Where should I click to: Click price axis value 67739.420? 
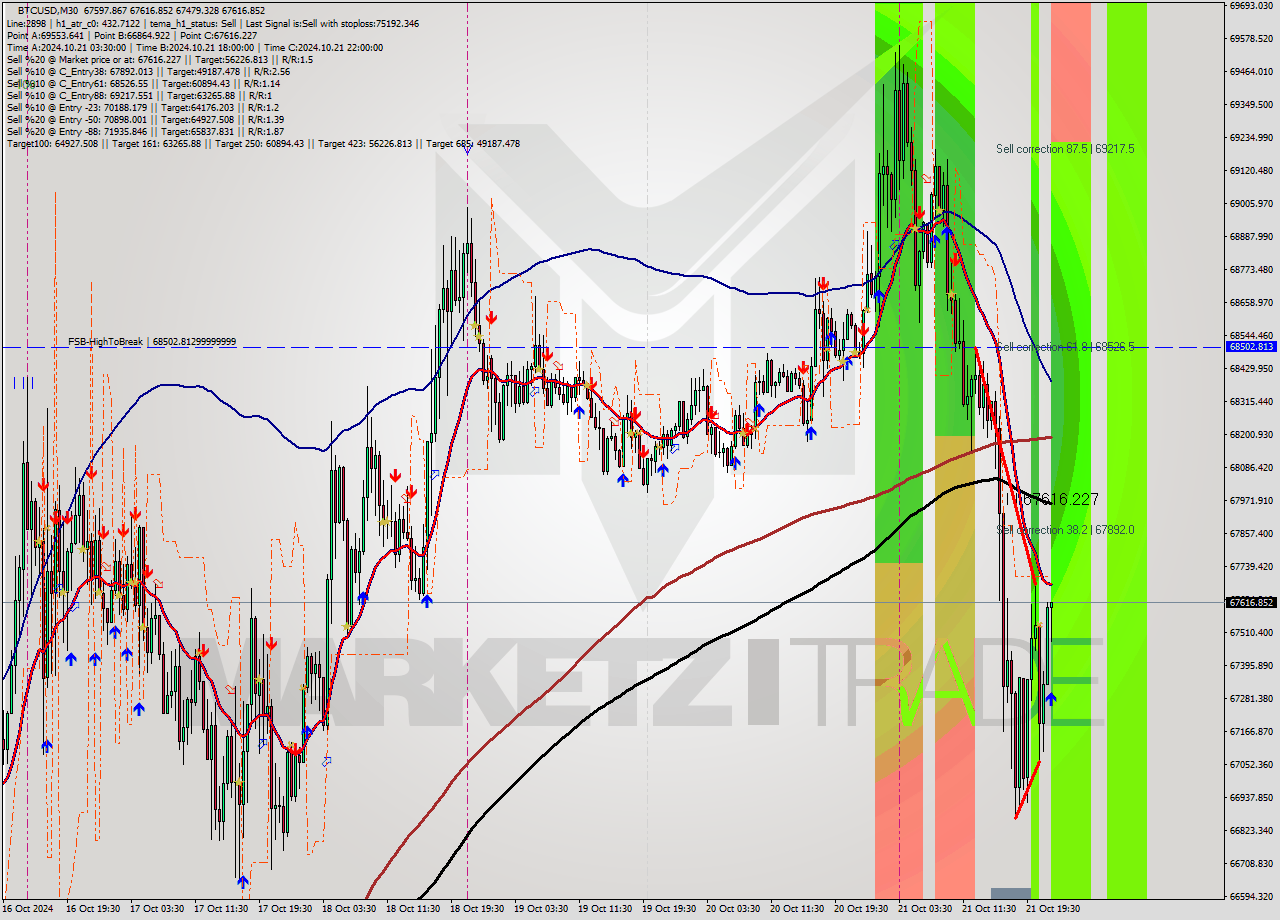(x=1250, y=566)
